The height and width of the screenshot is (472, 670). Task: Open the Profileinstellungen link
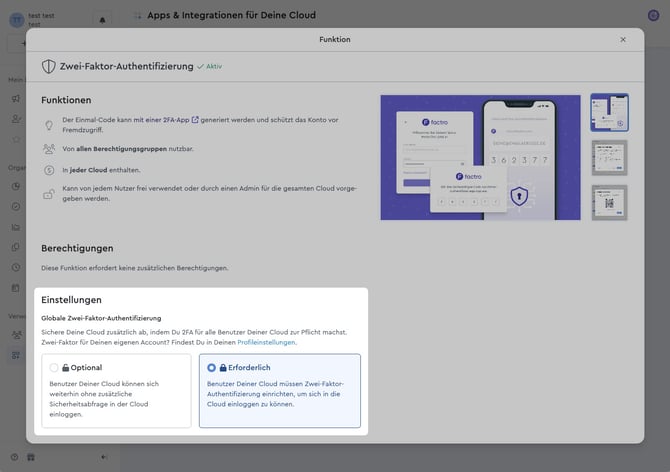click(x=267, y=342)
